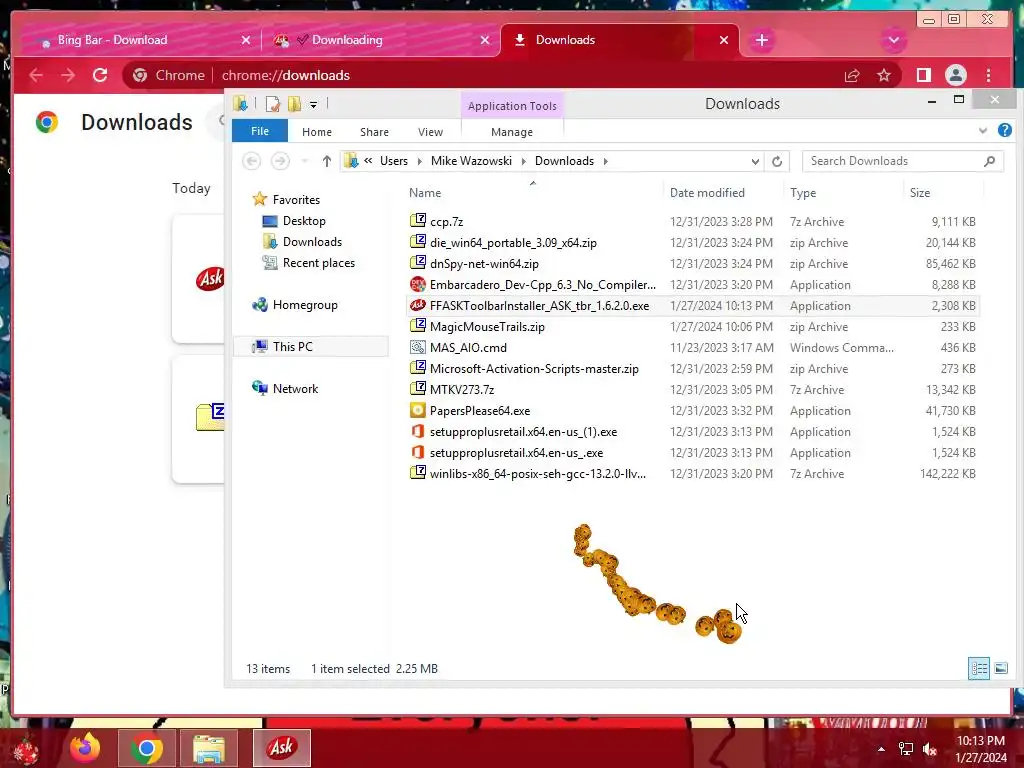Open the Home ribbon tab
This screenshot has width=1024, height=768.
(x=317, y=132)
